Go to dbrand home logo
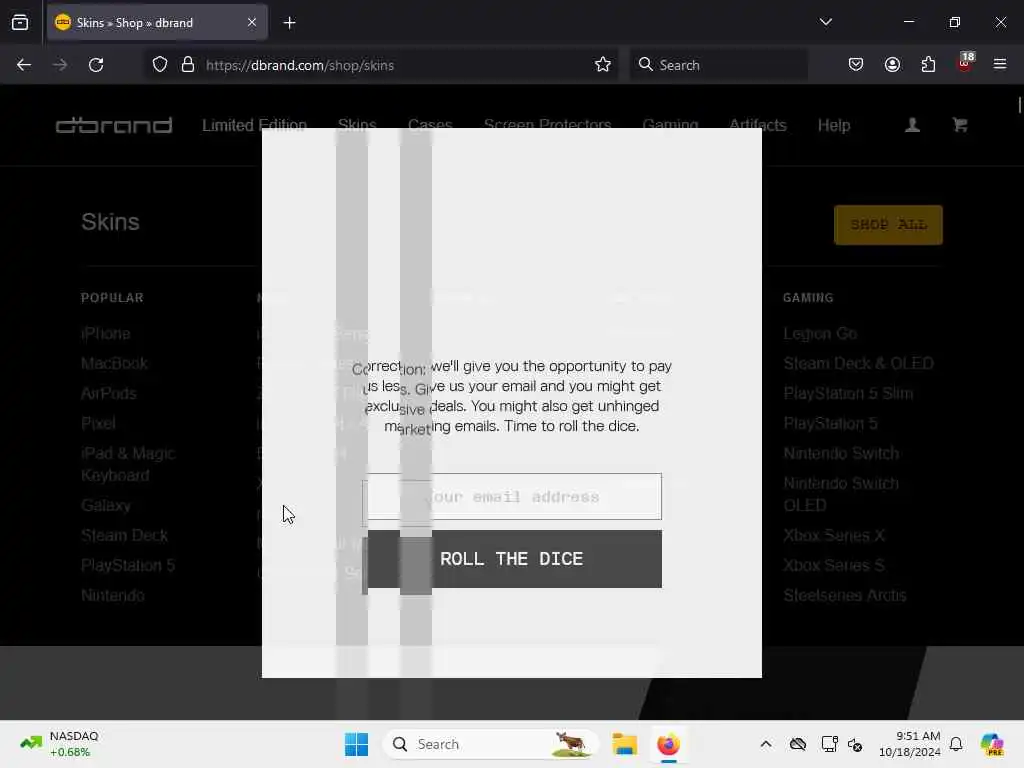The height and width of the screenshot is (768, 1024). [114, 125]
